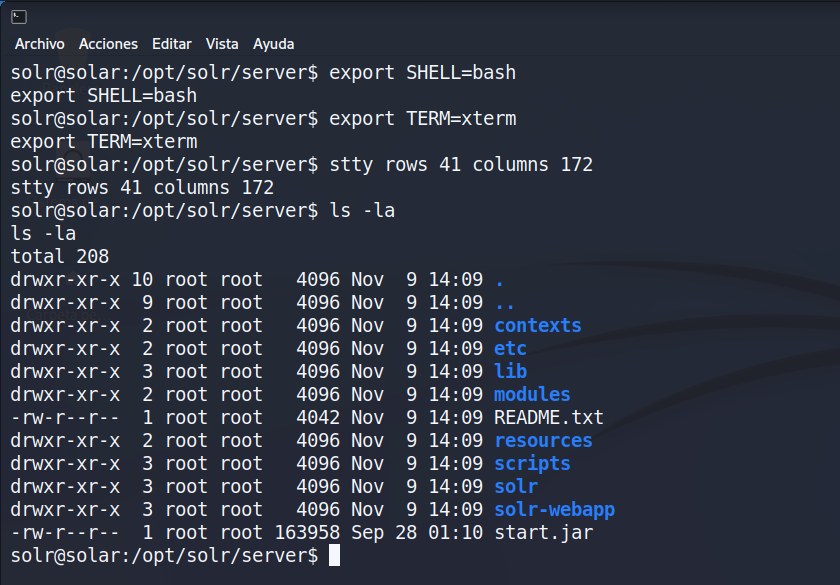
Task: Open the Acciones menu
Action: (x=108, y=44)
